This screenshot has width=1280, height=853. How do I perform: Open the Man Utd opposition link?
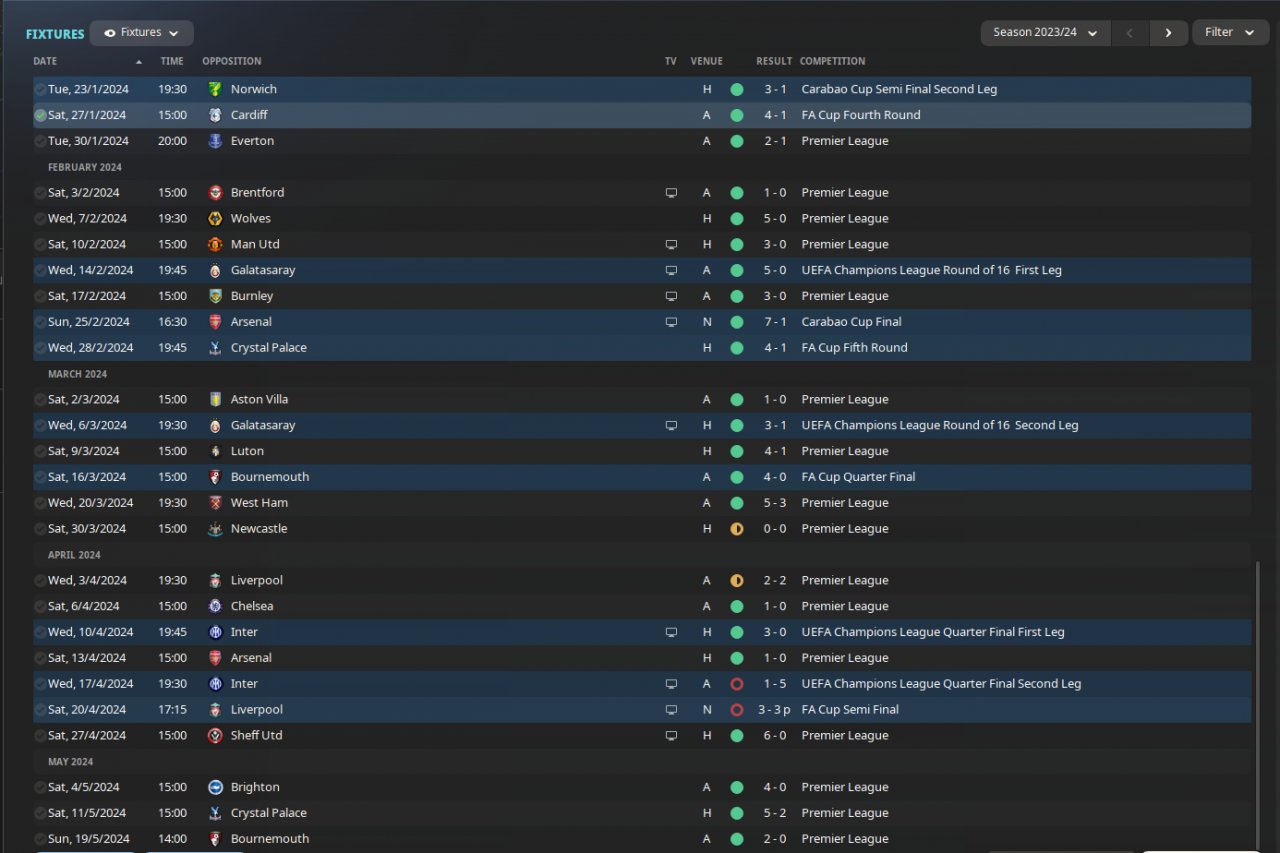point(255,244)
